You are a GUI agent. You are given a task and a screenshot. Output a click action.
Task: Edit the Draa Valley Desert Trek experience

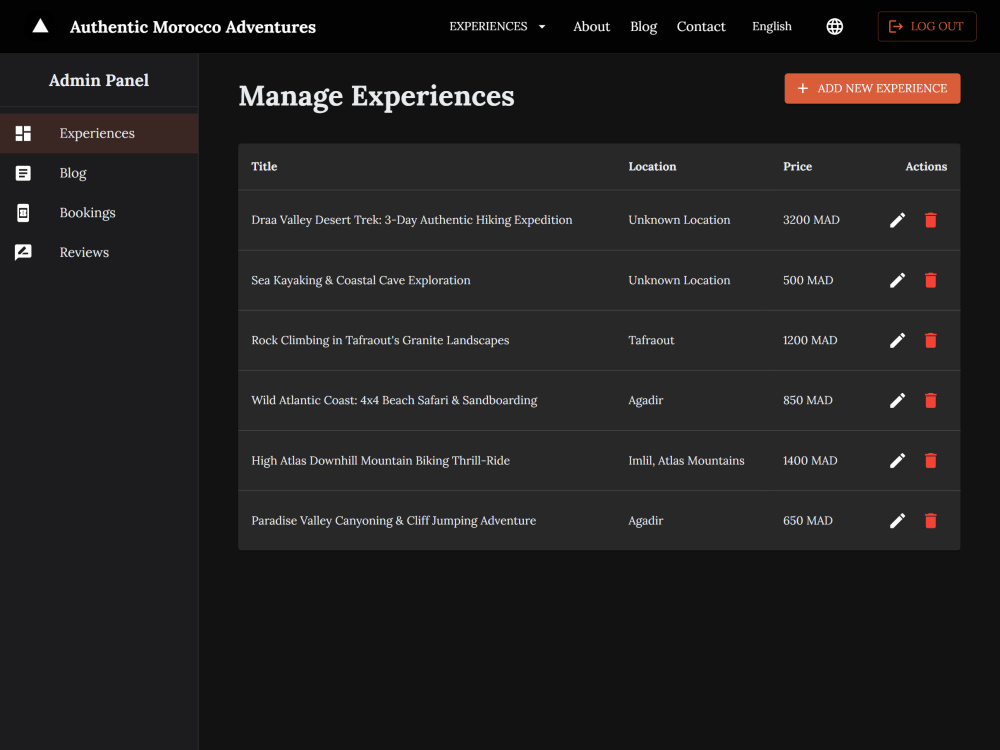tap(897, 220)
